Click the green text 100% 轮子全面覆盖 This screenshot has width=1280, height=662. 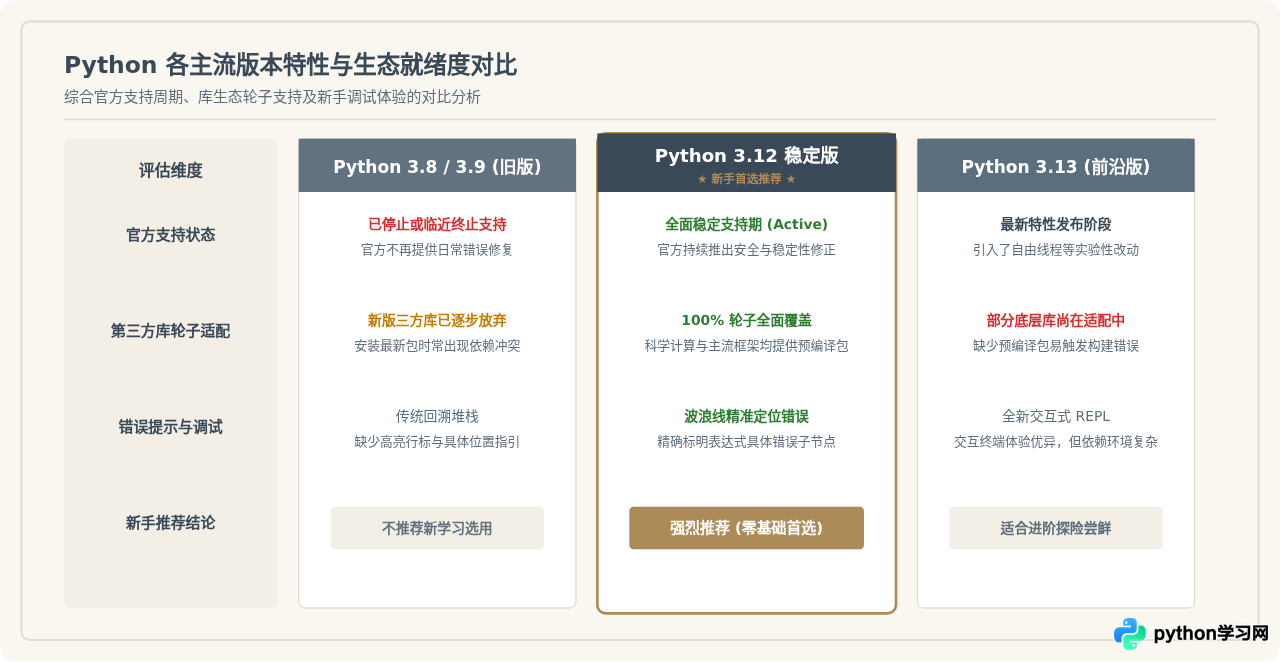coord(746,320)
